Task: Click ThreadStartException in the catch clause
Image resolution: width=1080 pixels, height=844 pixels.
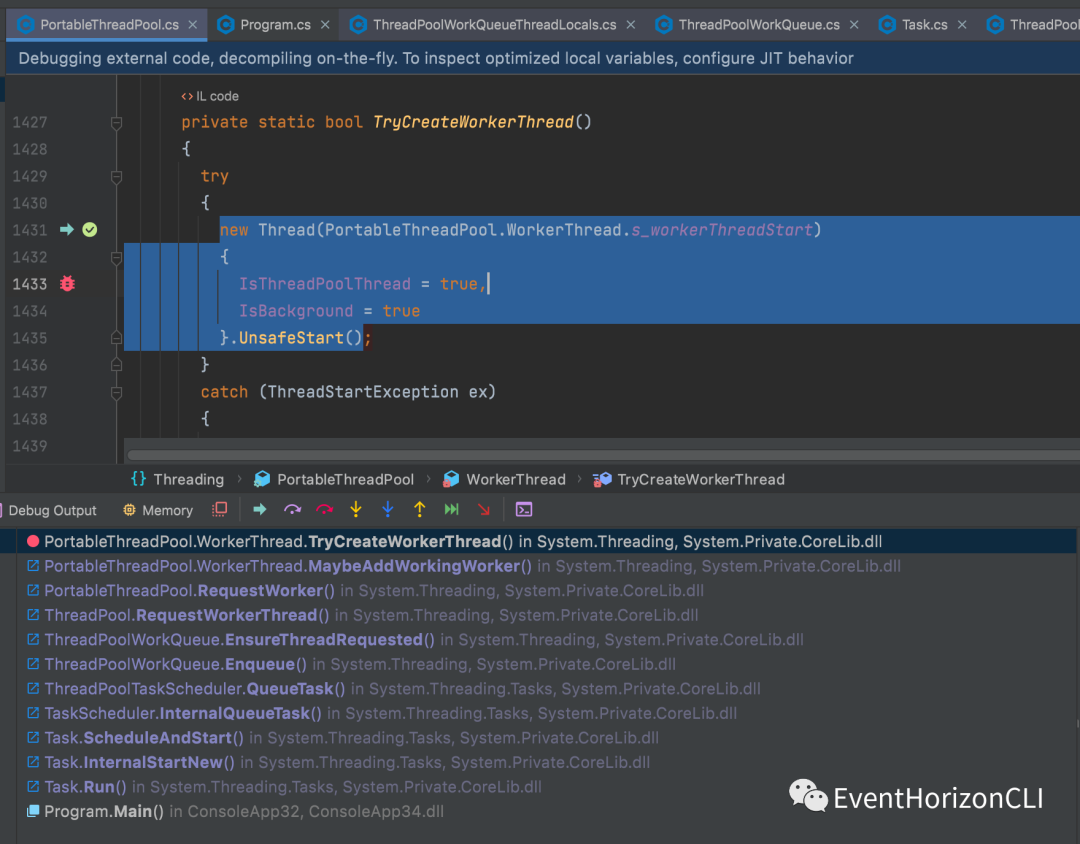Action: point(363,392)
